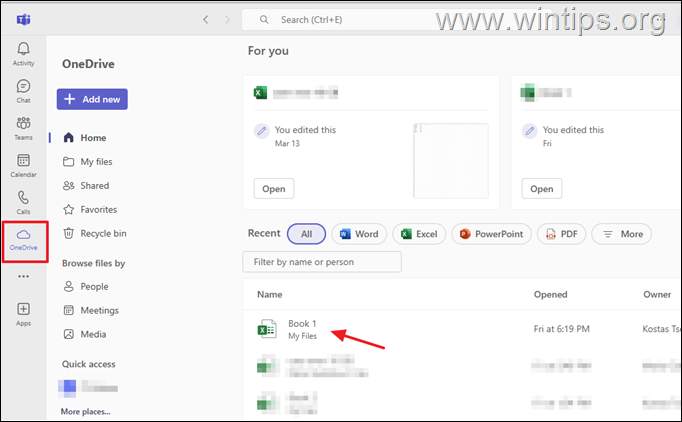Click the More places link
Screen dimensions: 682x422
(x=85, y=411)
